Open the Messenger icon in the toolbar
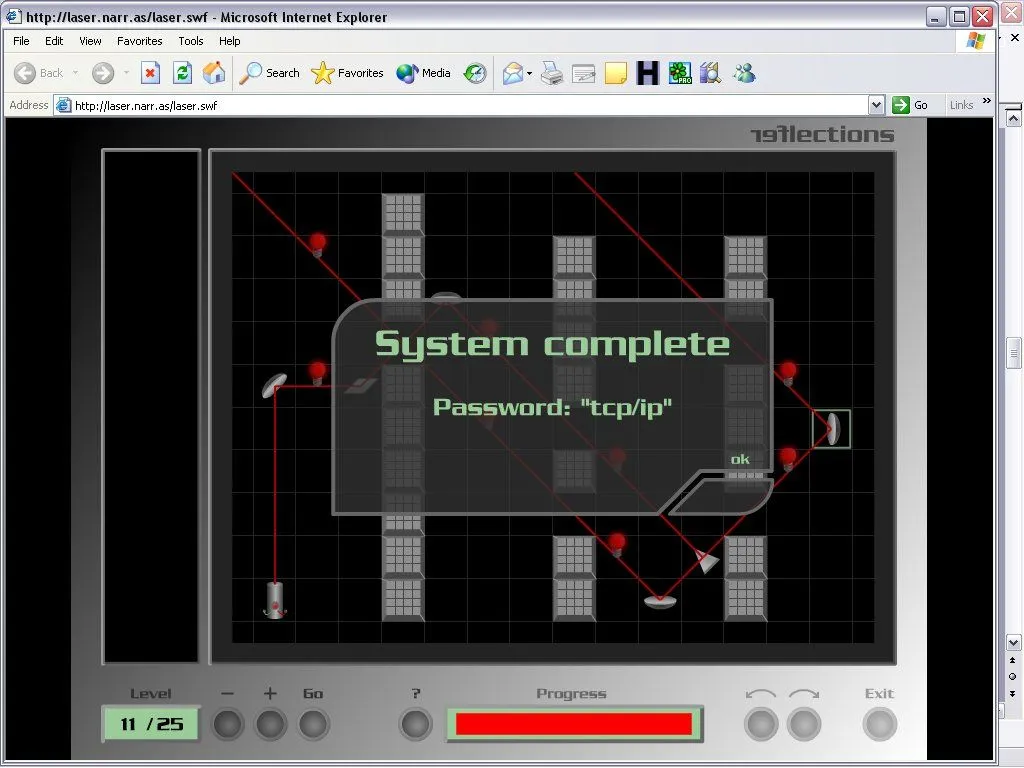1024x768 pixels. [x=743, y=73]
